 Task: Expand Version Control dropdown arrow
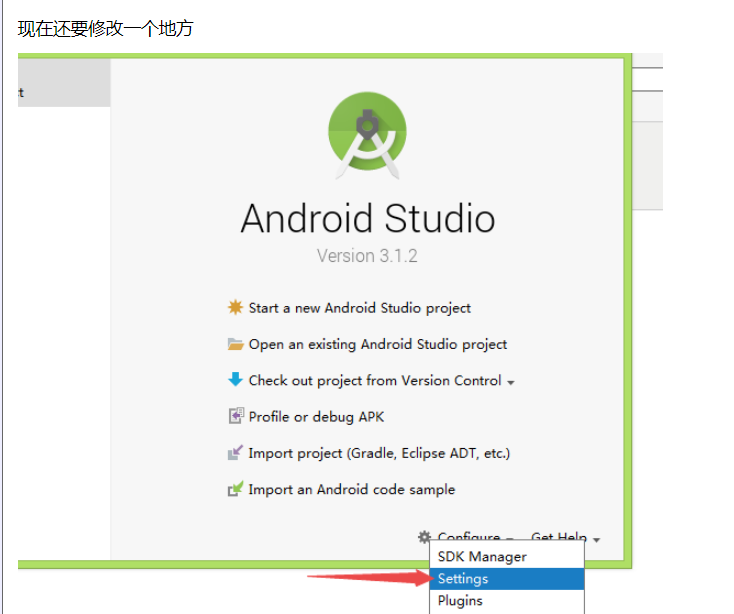511,383
